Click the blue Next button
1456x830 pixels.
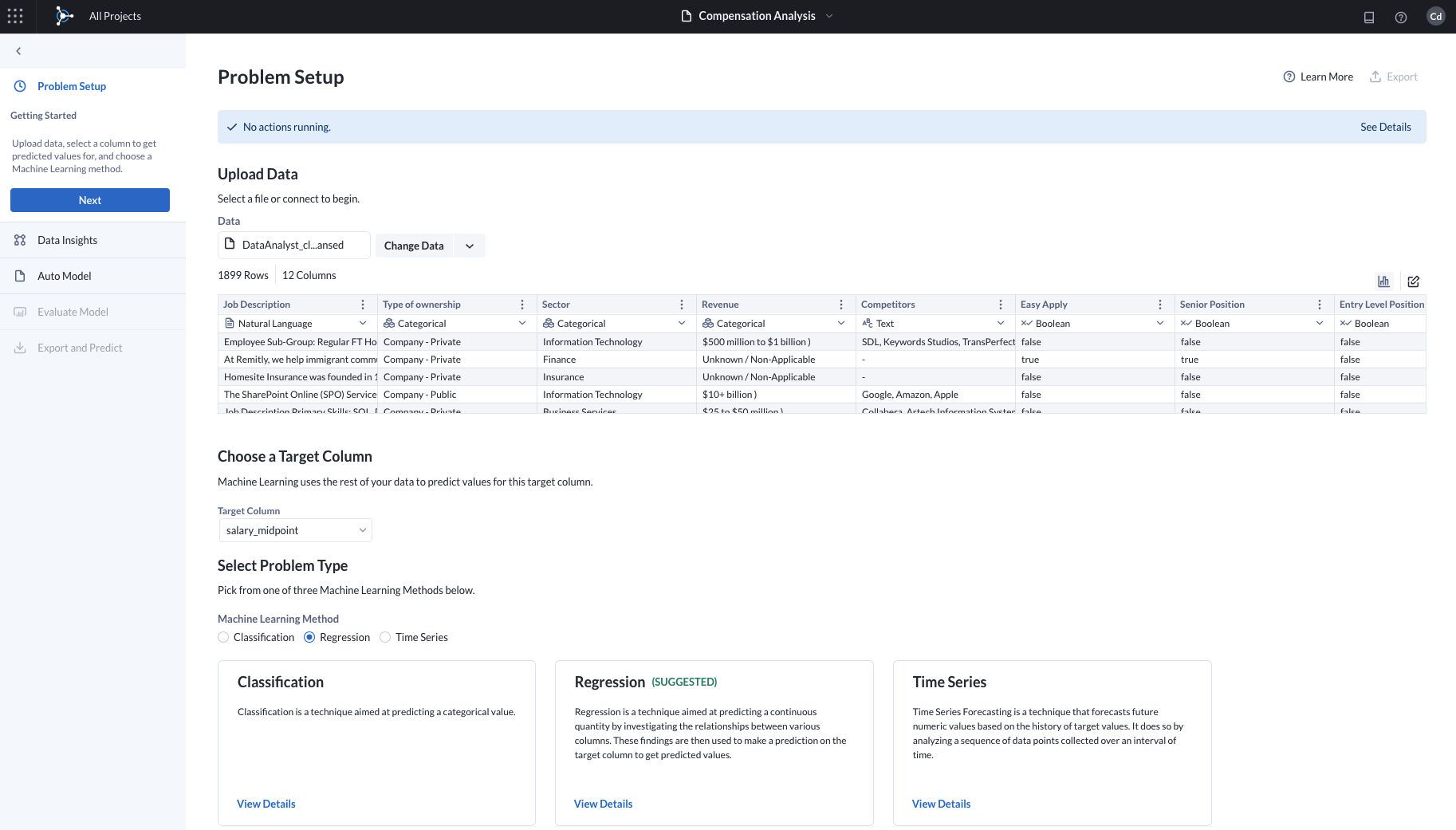coord(90,200)
